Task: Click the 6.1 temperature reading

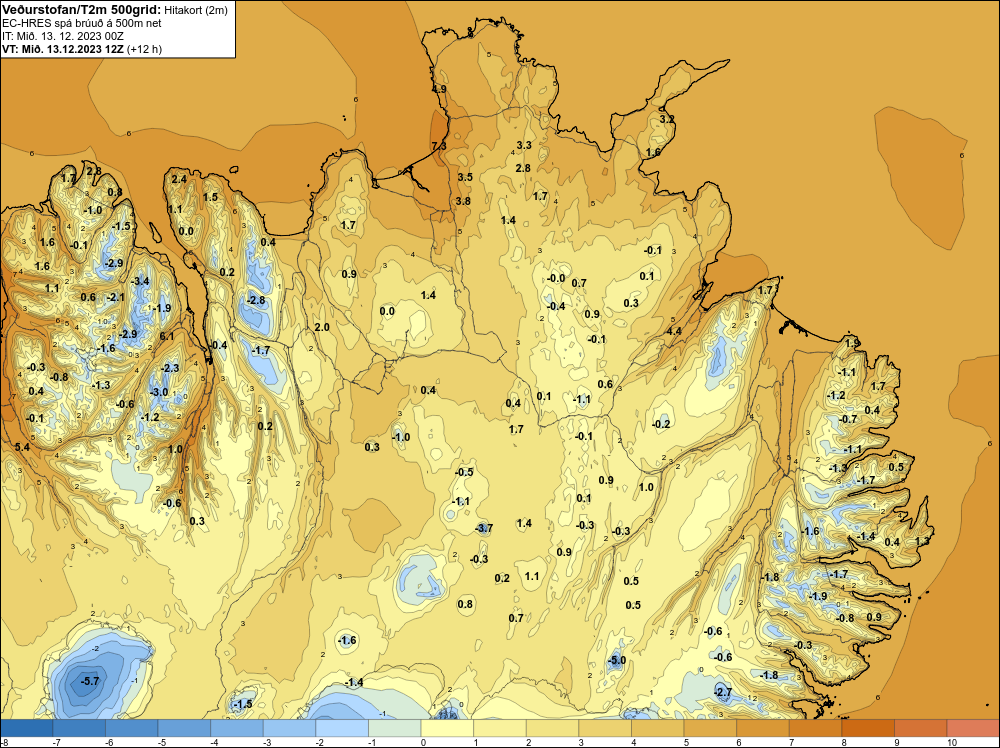Action: coord(166,336)
